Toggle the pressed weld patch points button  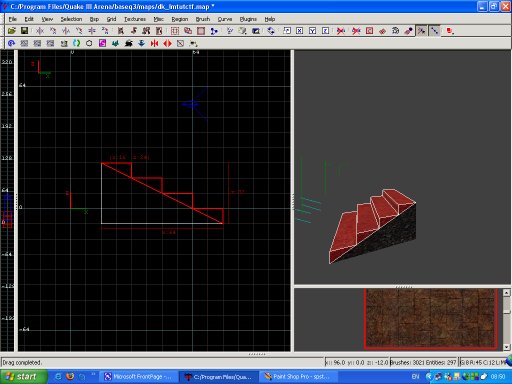point(422,31)
